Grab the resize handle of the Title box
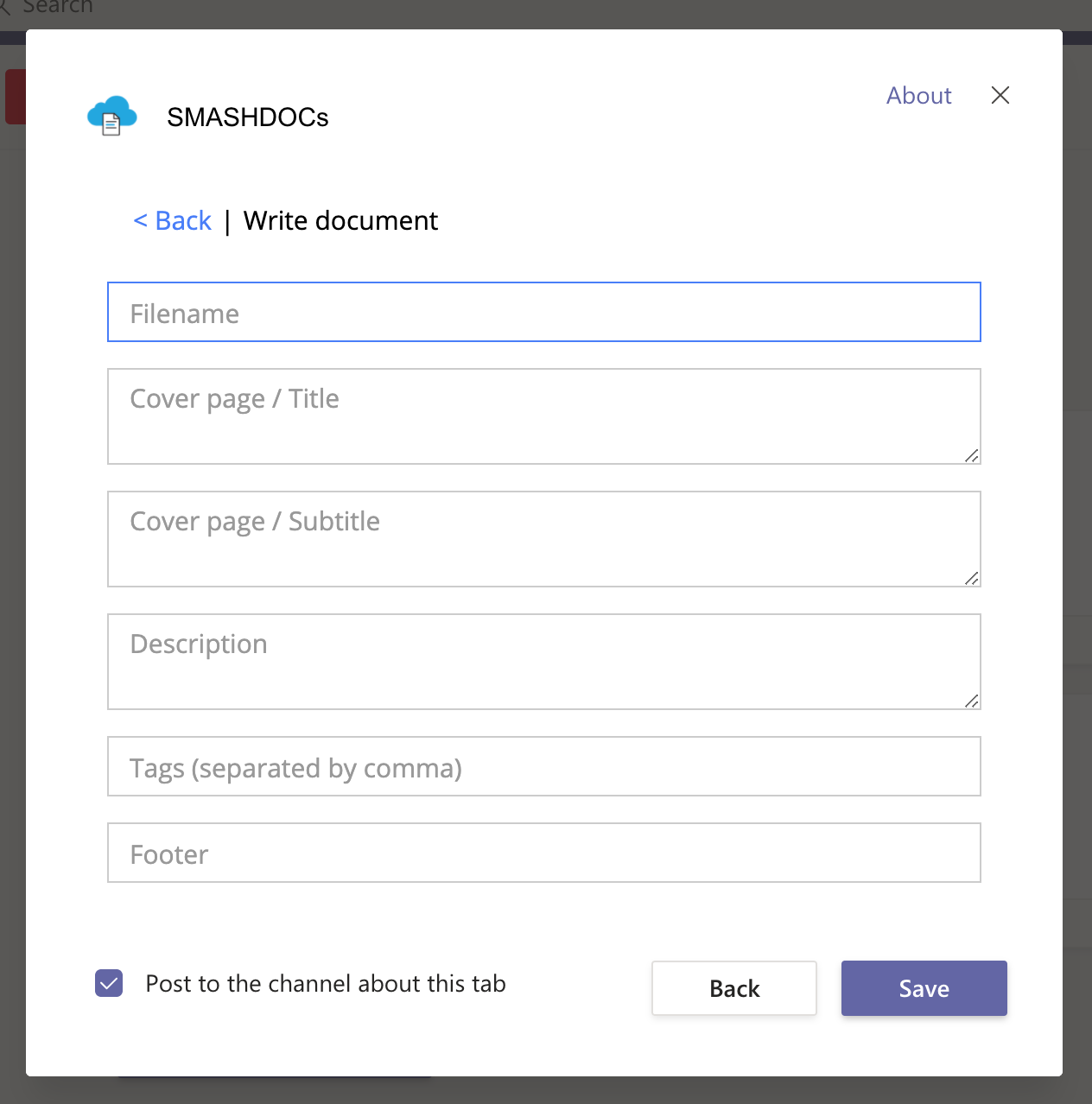This screenshot has width=1092, height=1104. (972, 455)
